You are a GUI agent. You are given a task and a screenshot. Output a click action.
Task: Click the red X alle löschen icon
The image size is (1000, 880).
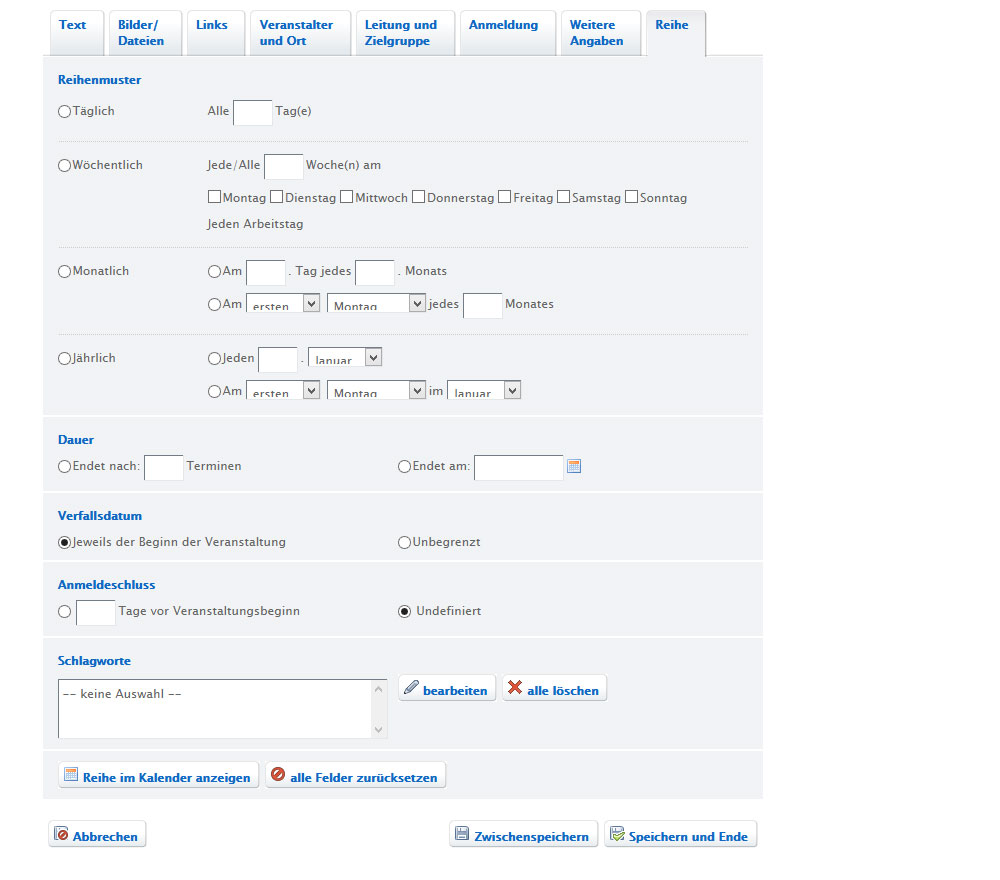click(515, 687)
